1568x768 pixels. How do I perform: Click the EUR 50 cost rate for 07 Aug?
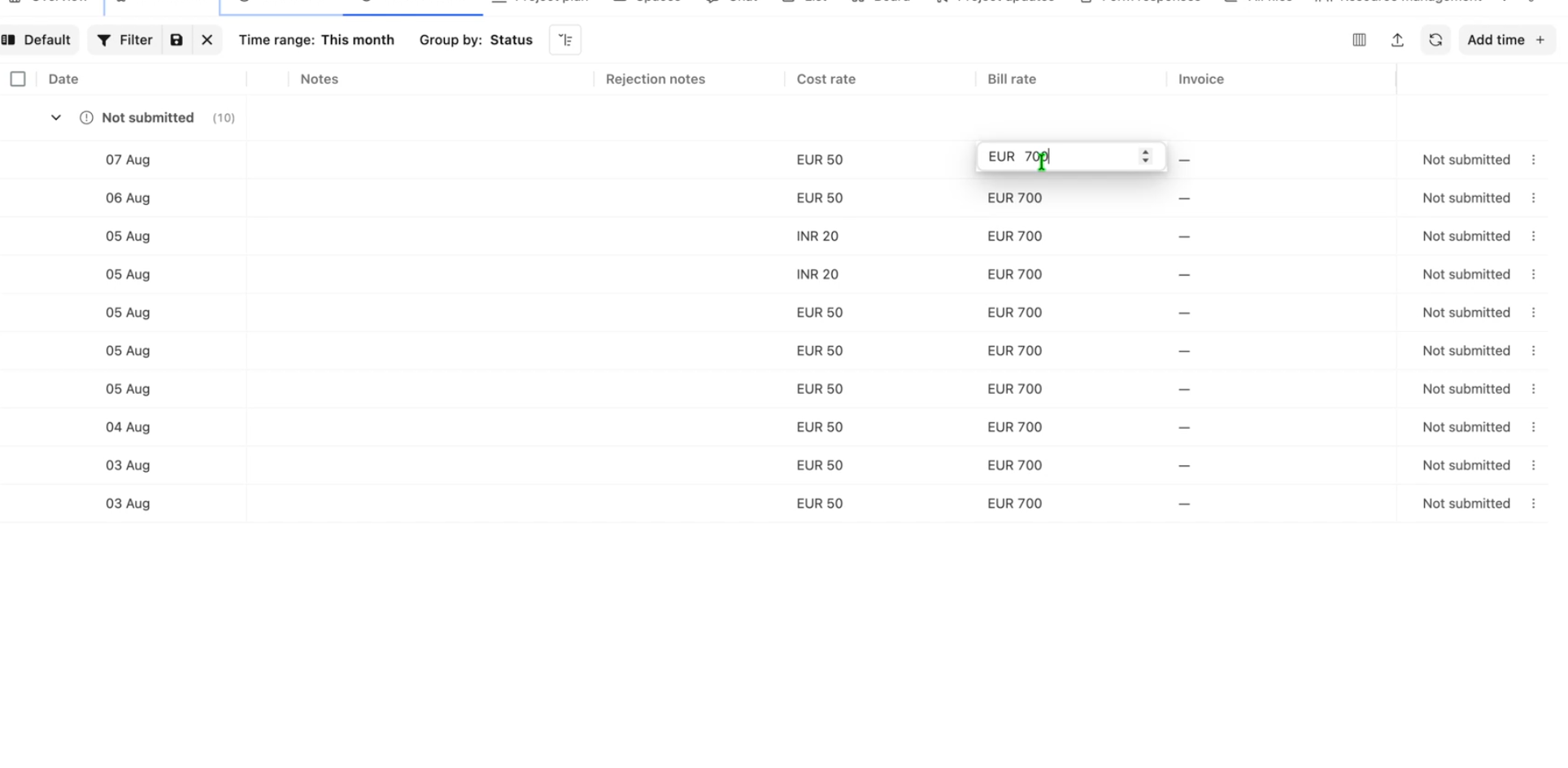coord(820,159)
